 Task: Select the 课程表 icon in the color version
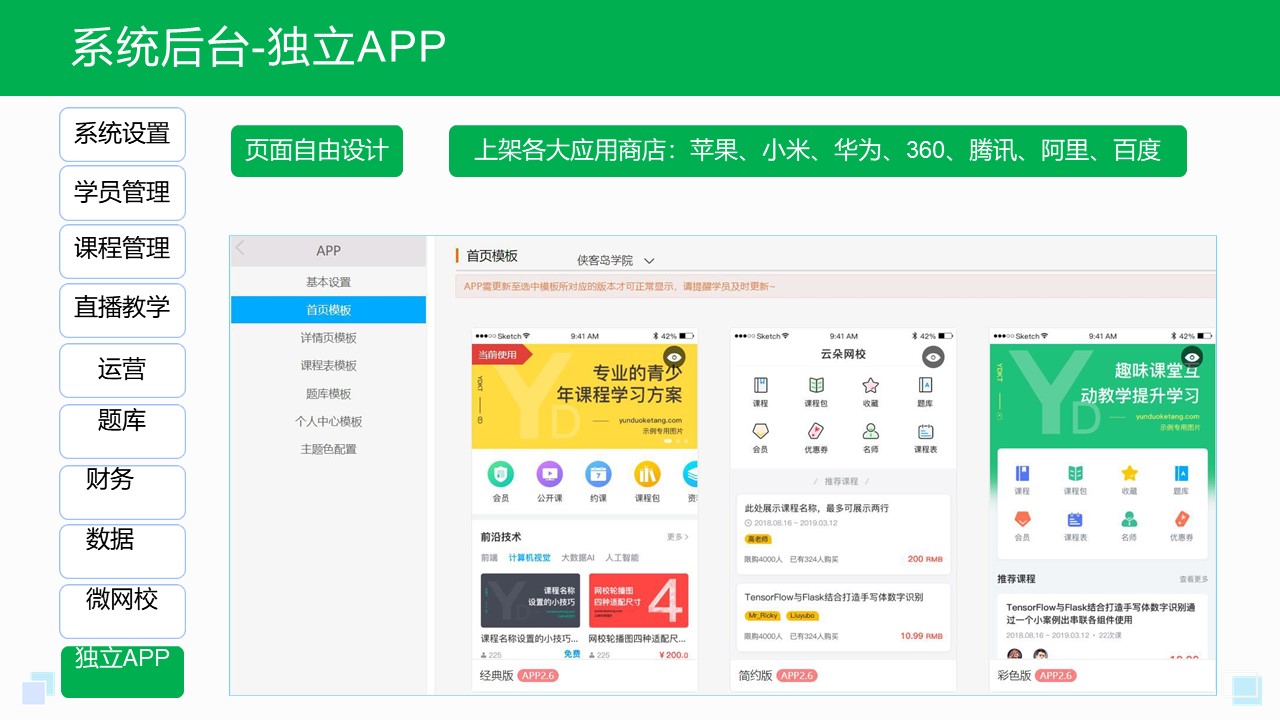pyautogui.click(x=1075, y=519)
